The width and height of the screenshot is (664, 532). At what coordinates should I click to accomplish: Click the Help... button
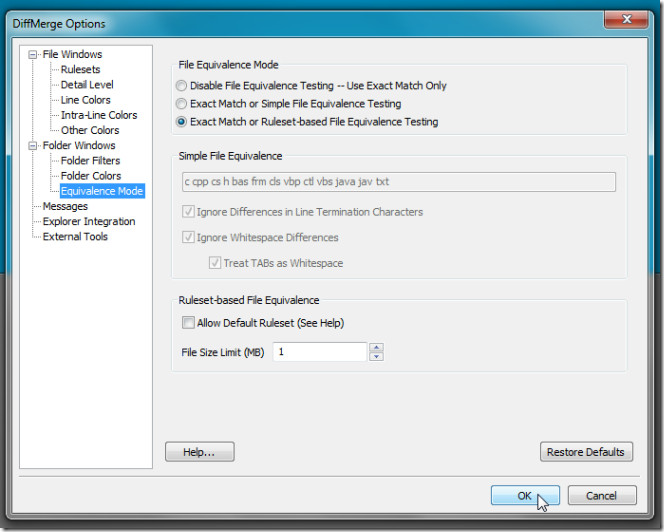[199, 452]
